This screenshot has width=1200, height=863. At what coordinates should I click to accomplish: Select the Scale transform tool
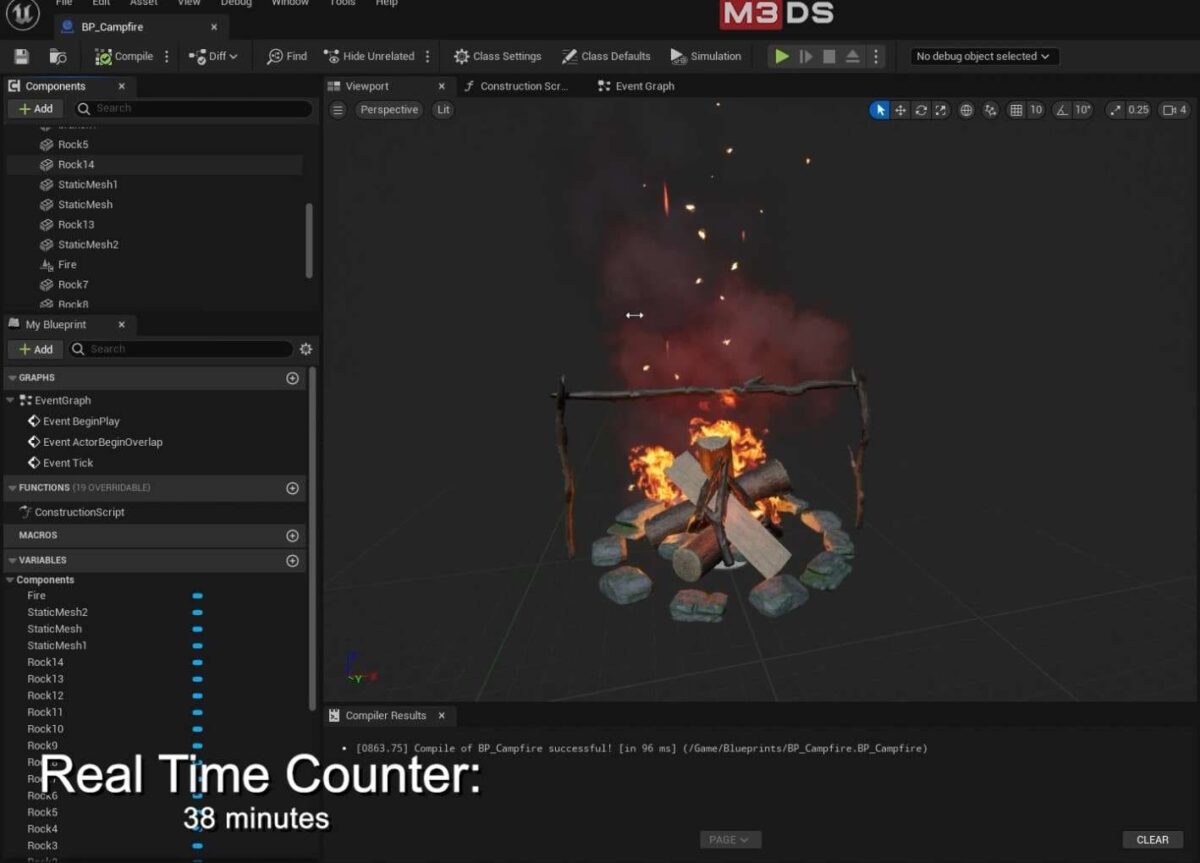(x=941, y=110)
